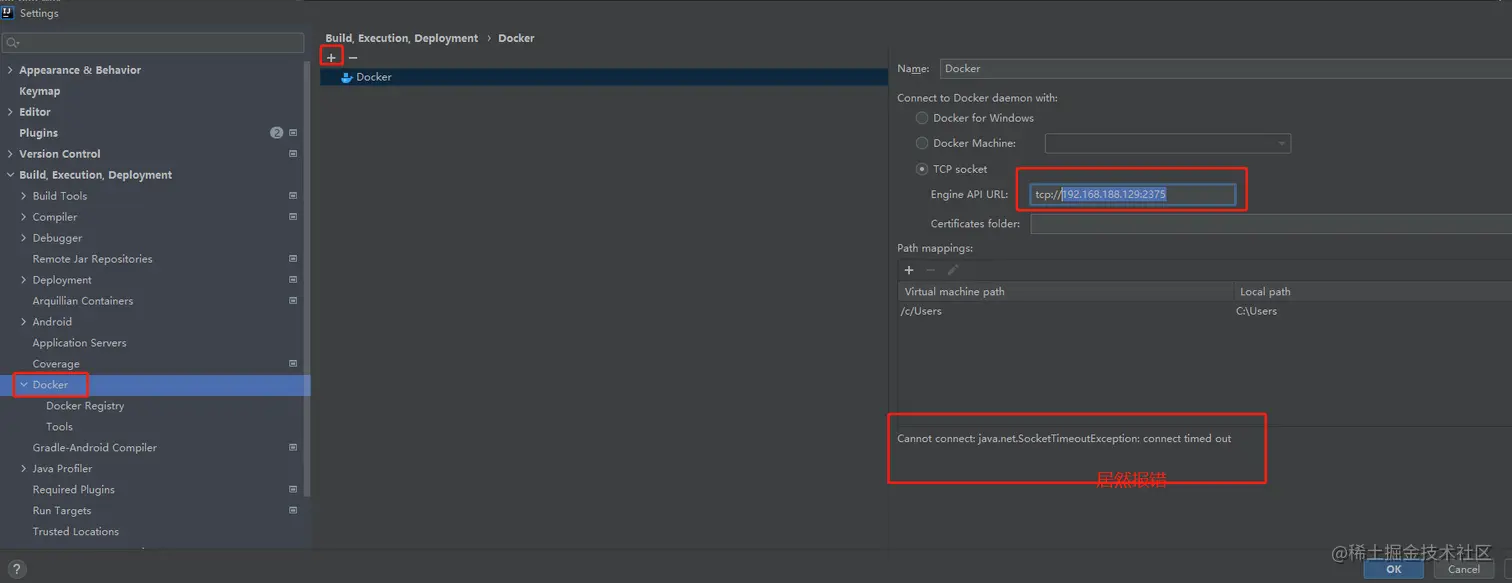Image resolution: width=1512 pixels, height=583 pixels.
Task: Click the project-level icon beside Deployment
Action: click(293, 280)
